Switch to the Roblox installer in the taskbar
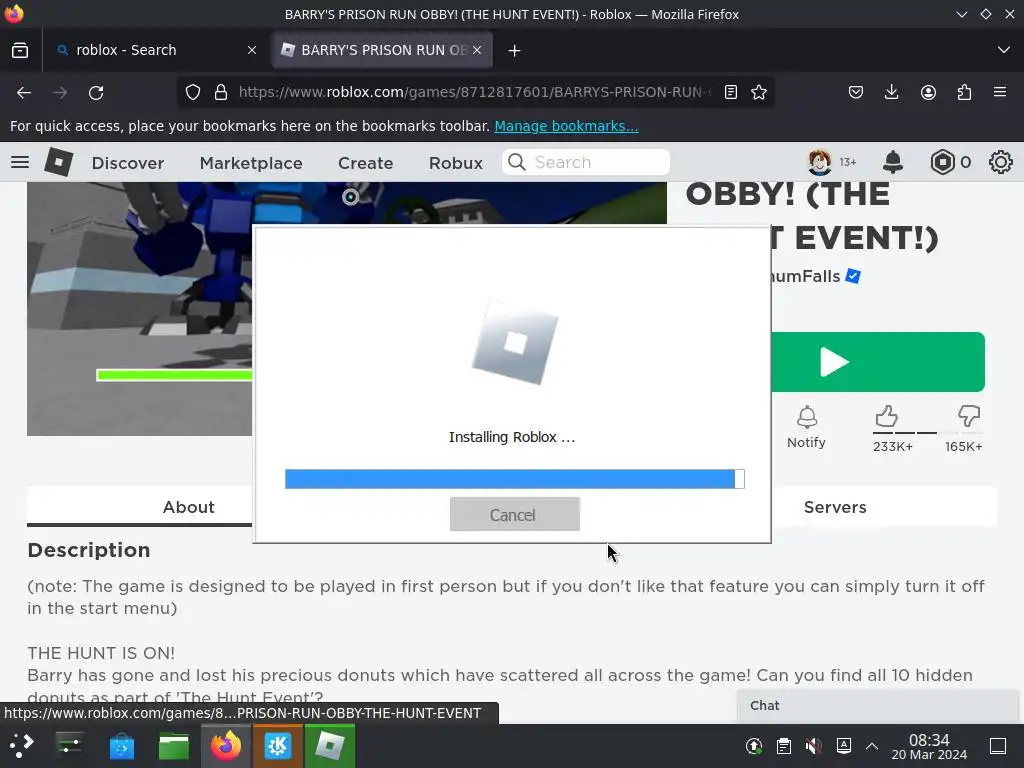The width and height of the screenshot is (1024, 768). pyautogui.click(x=330, y=745)
